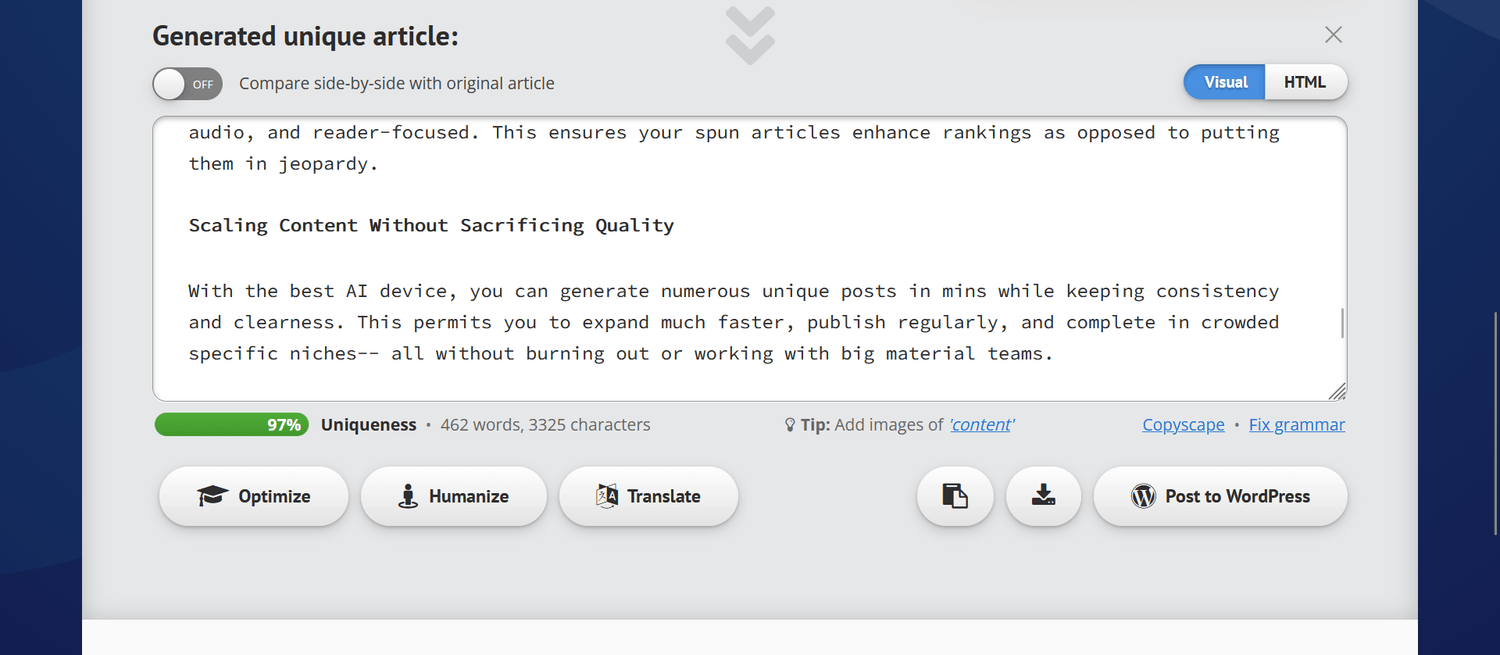Follow the 'content' images tip link
The height and width of the screenshot is (655, 1500).
(x=981, y=425)
